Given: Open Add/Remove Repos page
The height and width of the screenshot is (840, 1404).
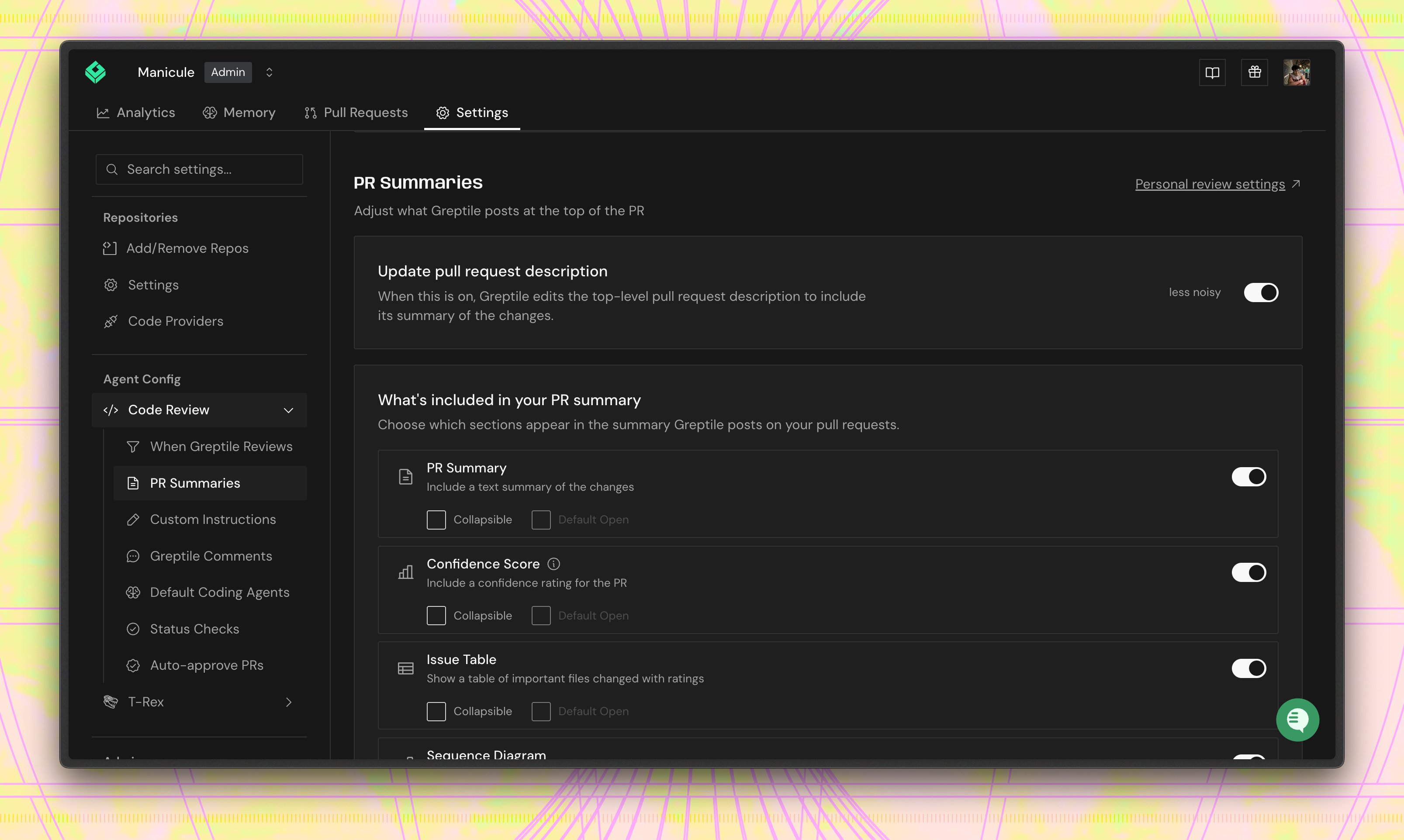Looking at the screenshot, I should click(199, 248).
